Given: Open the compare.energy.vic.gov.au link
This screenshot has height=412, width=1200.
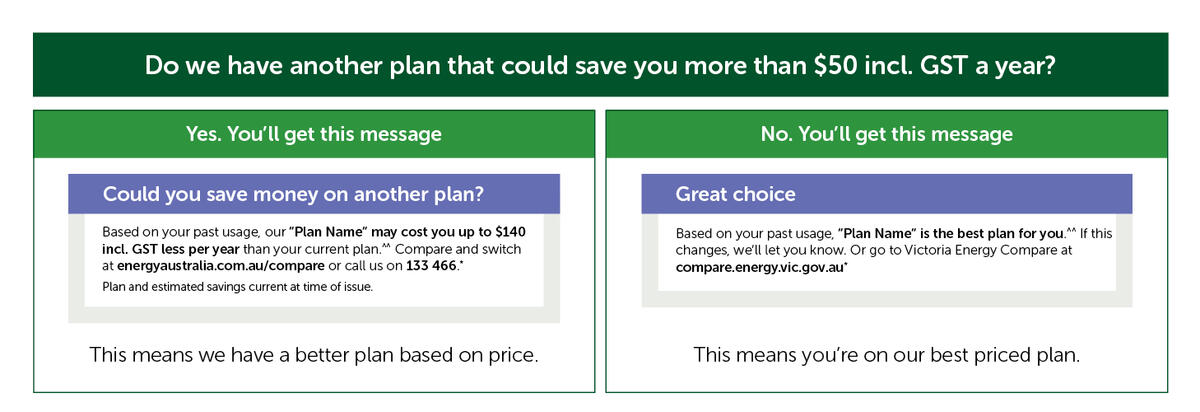Looking at the screenshot, I should point(759,267).
